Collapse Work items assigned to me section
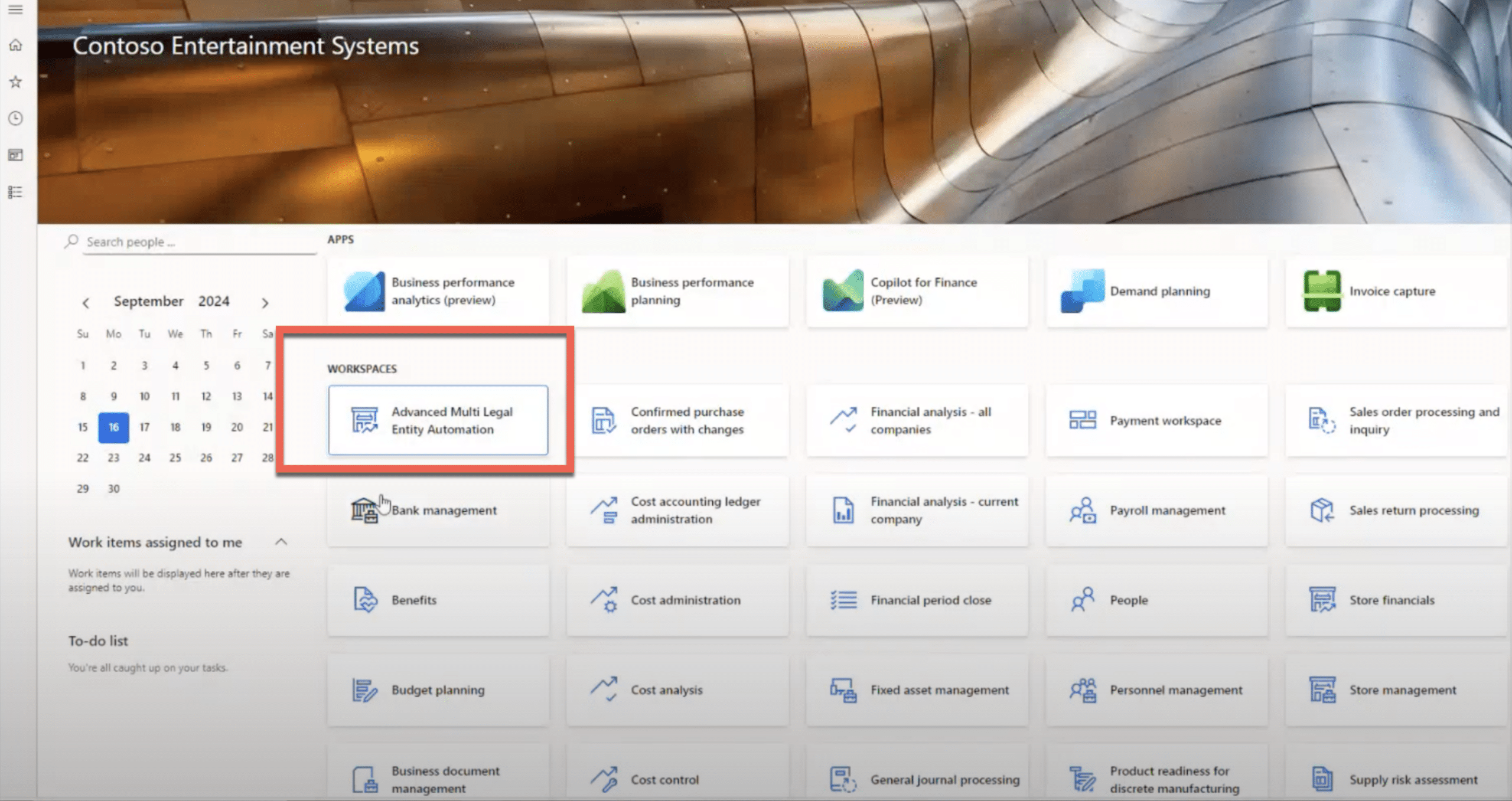Image resolution: width=1512 pixels, height=801 pixels. [281, 542]
